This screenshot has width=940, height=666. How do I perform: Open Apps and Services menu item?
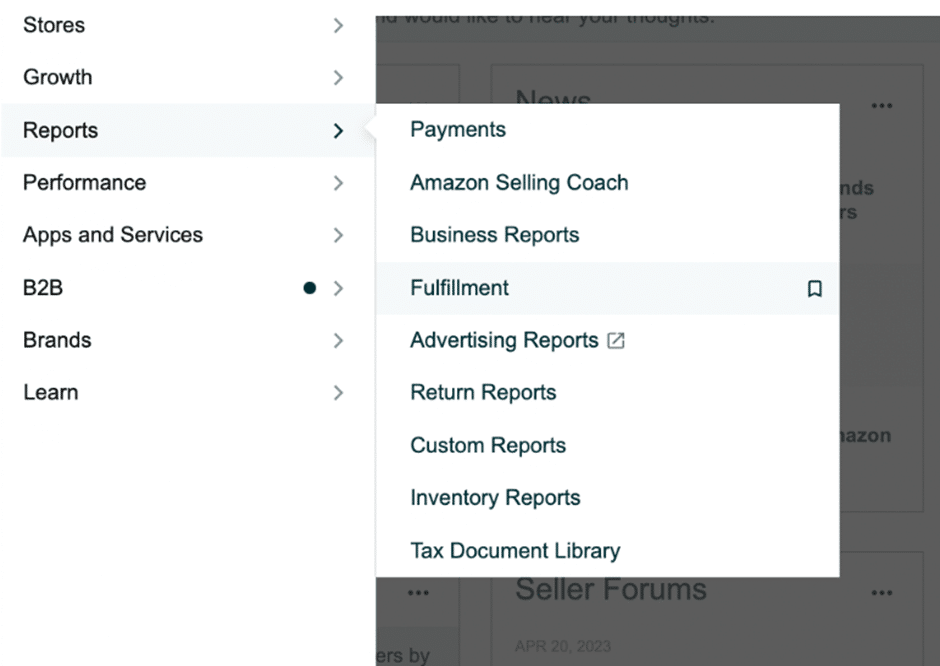188,235
